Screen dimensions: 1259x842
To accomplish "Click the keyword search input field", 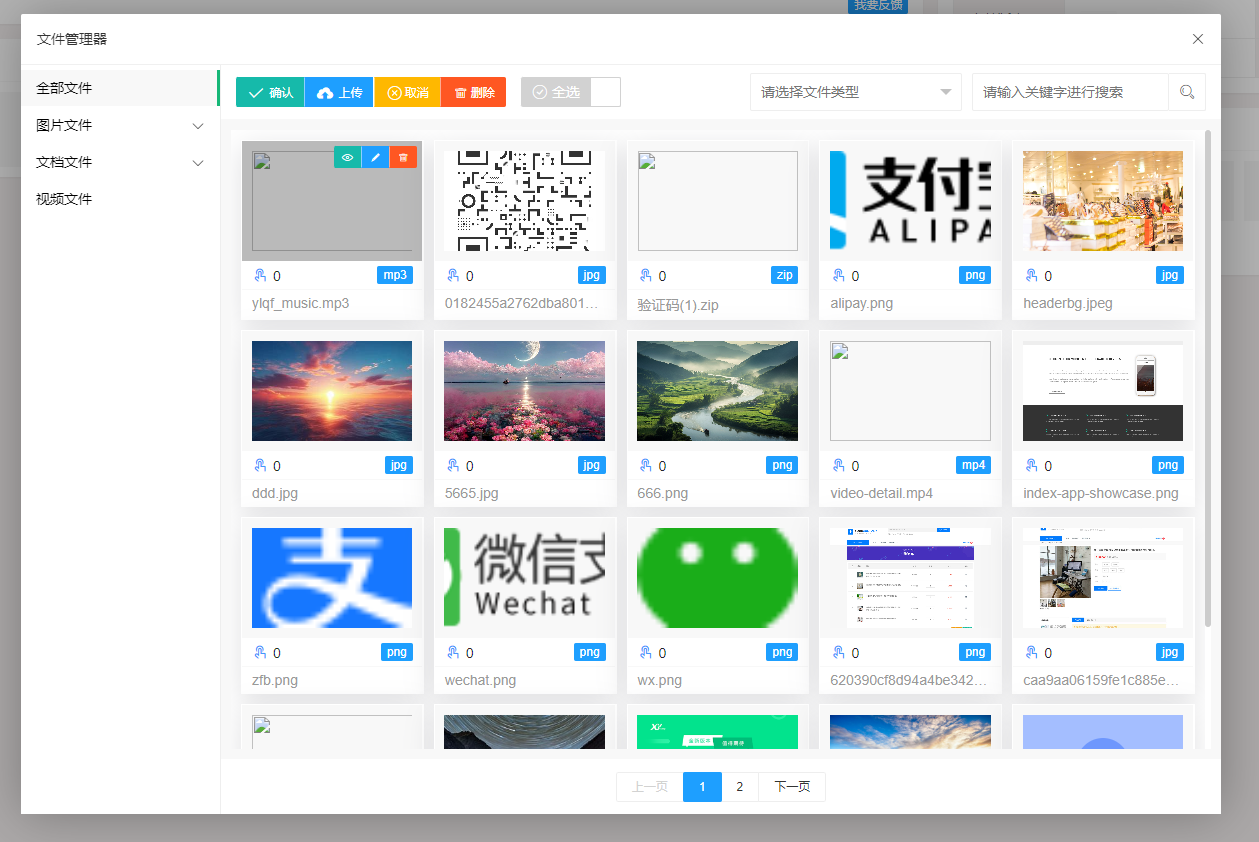I will [x=1070, y=92].
